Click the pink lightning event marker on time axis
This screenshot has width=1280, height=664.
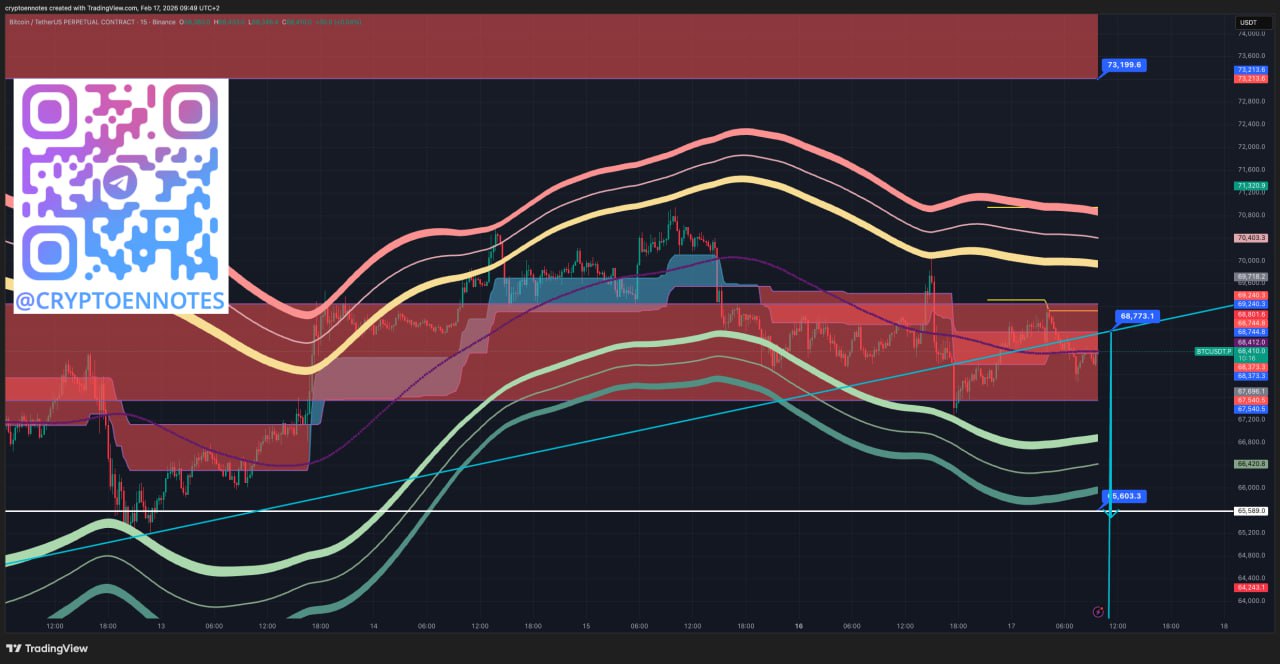(1098, 612)
